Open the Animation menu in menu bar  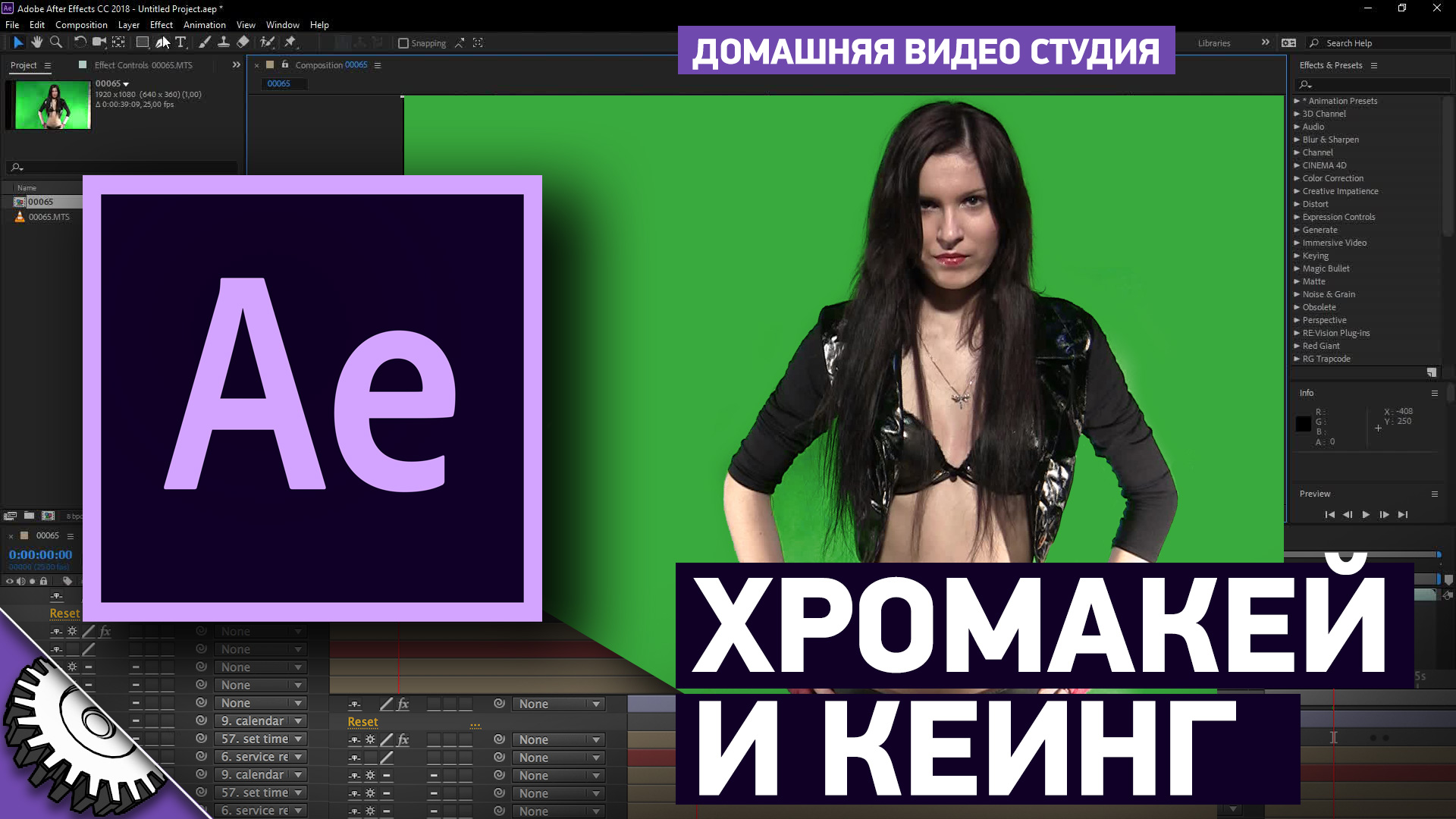click(x=204, y=24)
